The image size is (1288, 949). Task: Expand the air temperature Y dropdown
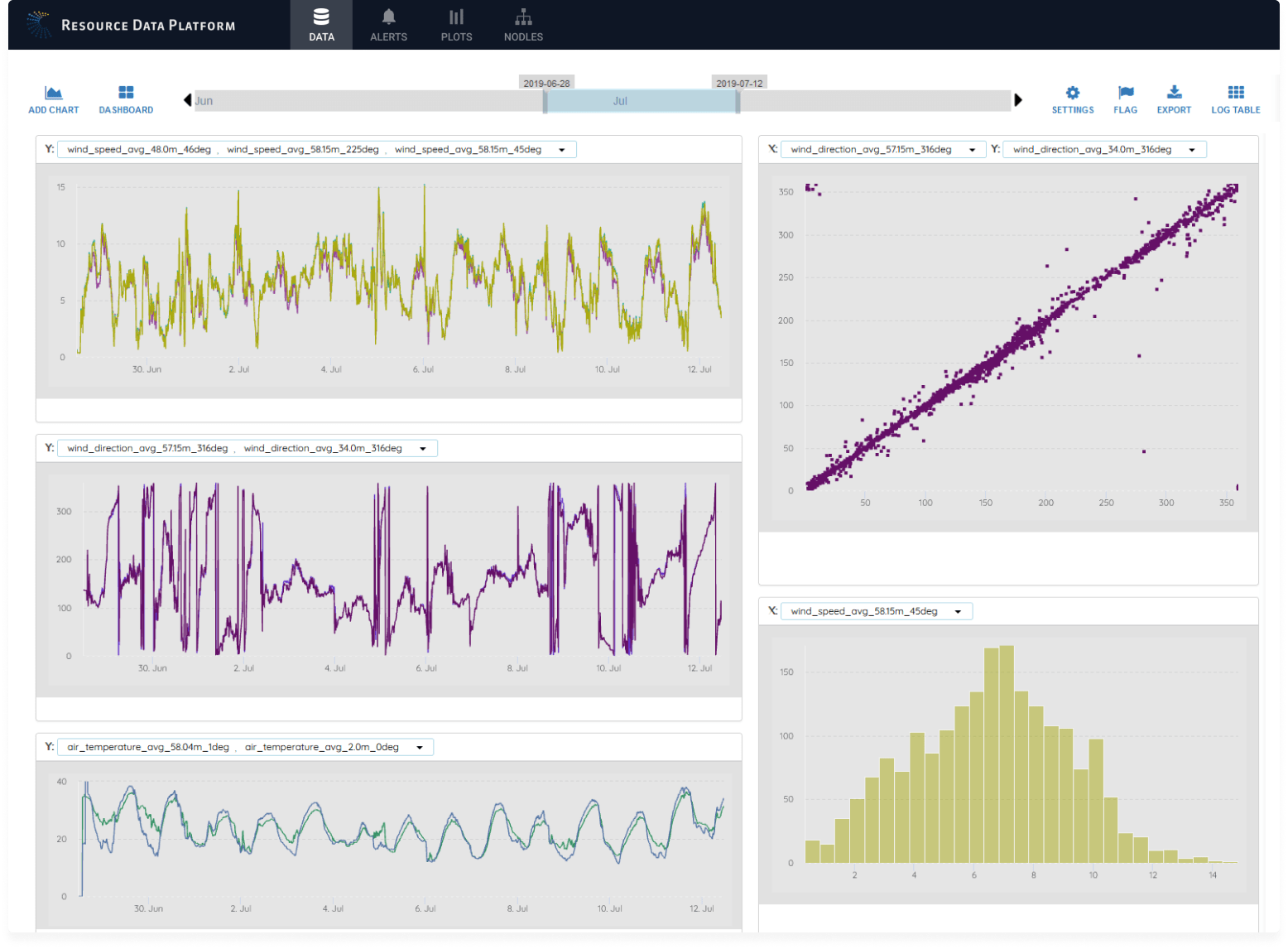pyautogui.click(x=420, y=748)
